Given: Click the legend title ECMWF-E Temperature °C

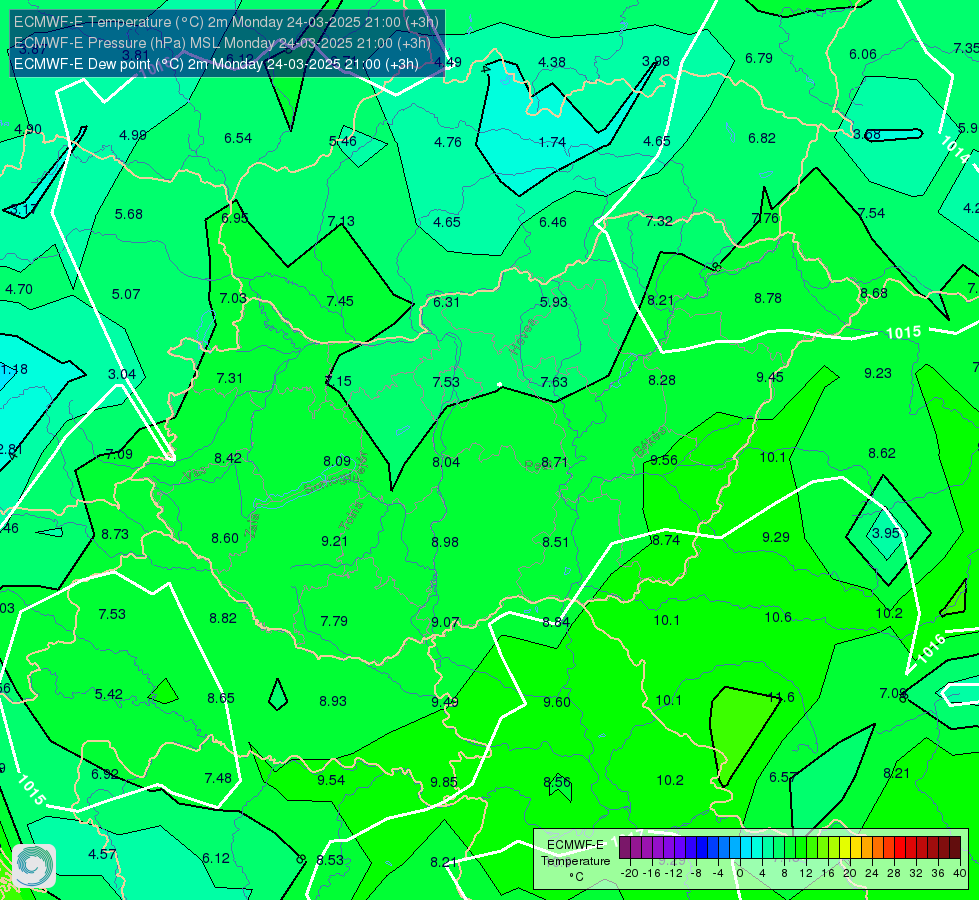Looking at the screenshot, I should pyautogui.click(x=575, y=861).
